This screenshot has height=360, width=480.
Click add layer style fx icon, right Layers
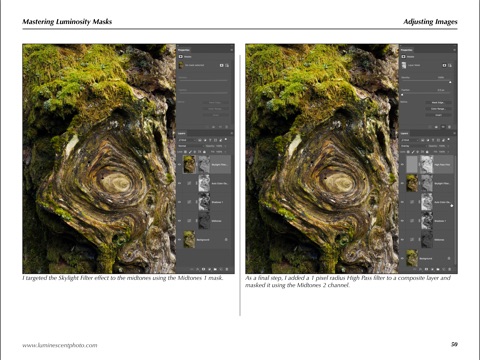click(x=421, y=269)
